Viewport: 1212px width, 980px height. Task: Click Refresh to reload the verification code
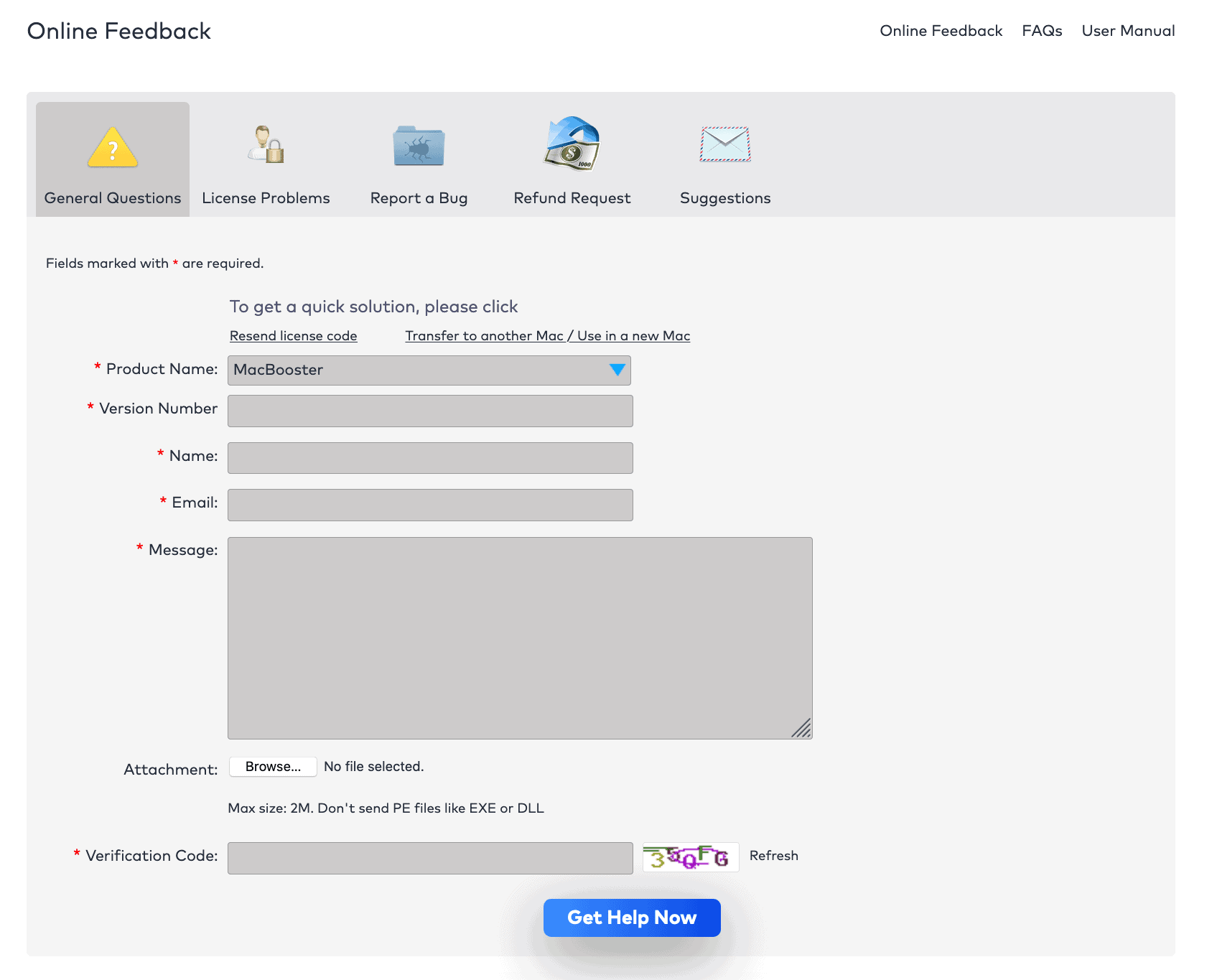point(774,855)
